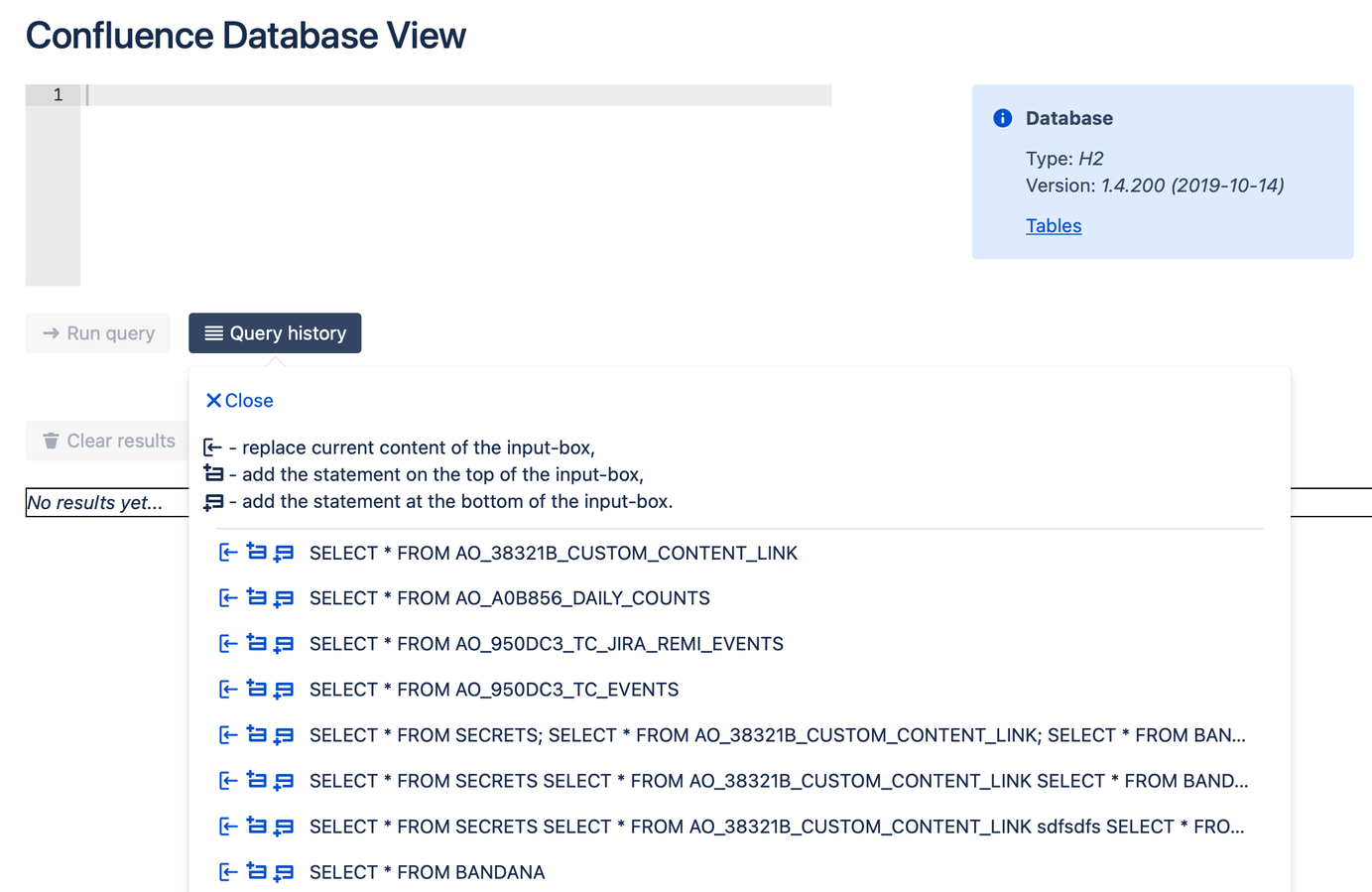Select text SELECT * FROM AO_A0B856_DAILY_COUNTS
Image resolution: width=1372 pixels, height=892 pixels.
510,598
